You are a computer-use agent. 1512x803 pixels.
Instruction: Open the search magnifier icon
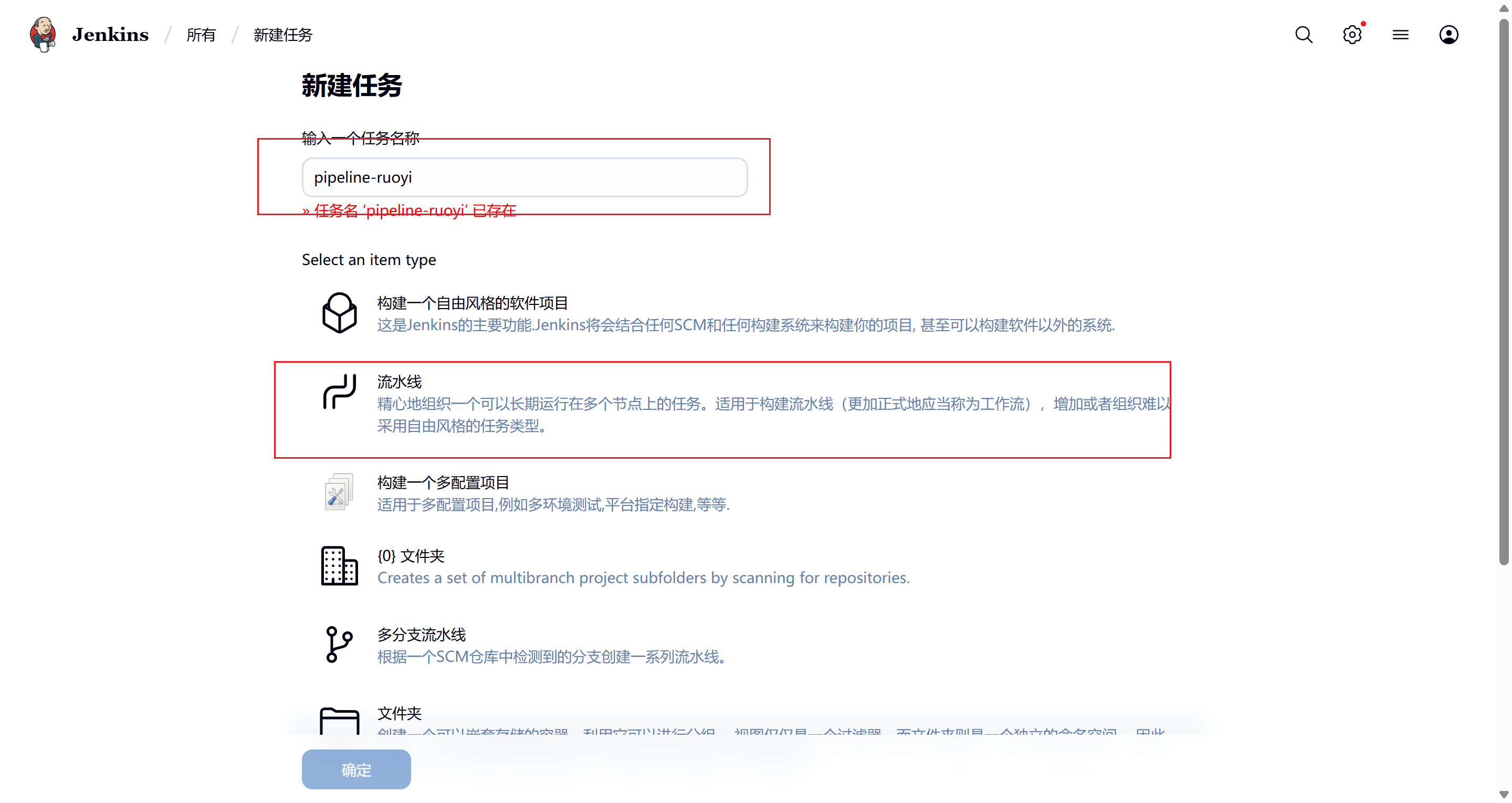coord(1304,35)
